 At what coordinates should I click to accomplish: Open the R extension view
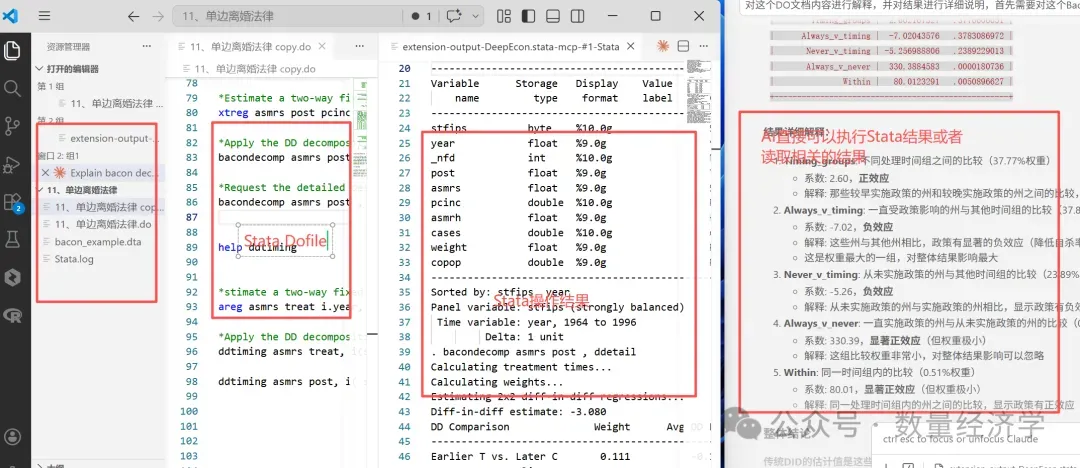(x=12, y=315)
